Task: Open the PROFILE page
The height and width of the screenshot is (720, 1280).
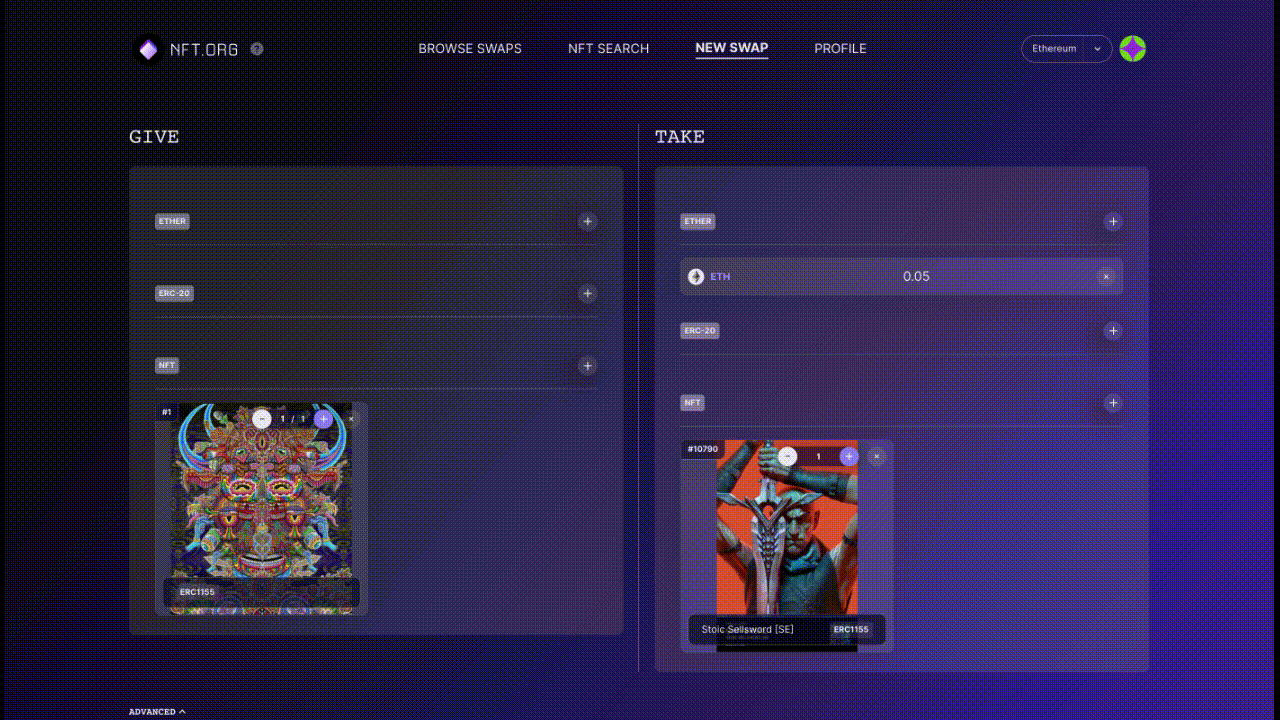Action: tap(840, 48)
